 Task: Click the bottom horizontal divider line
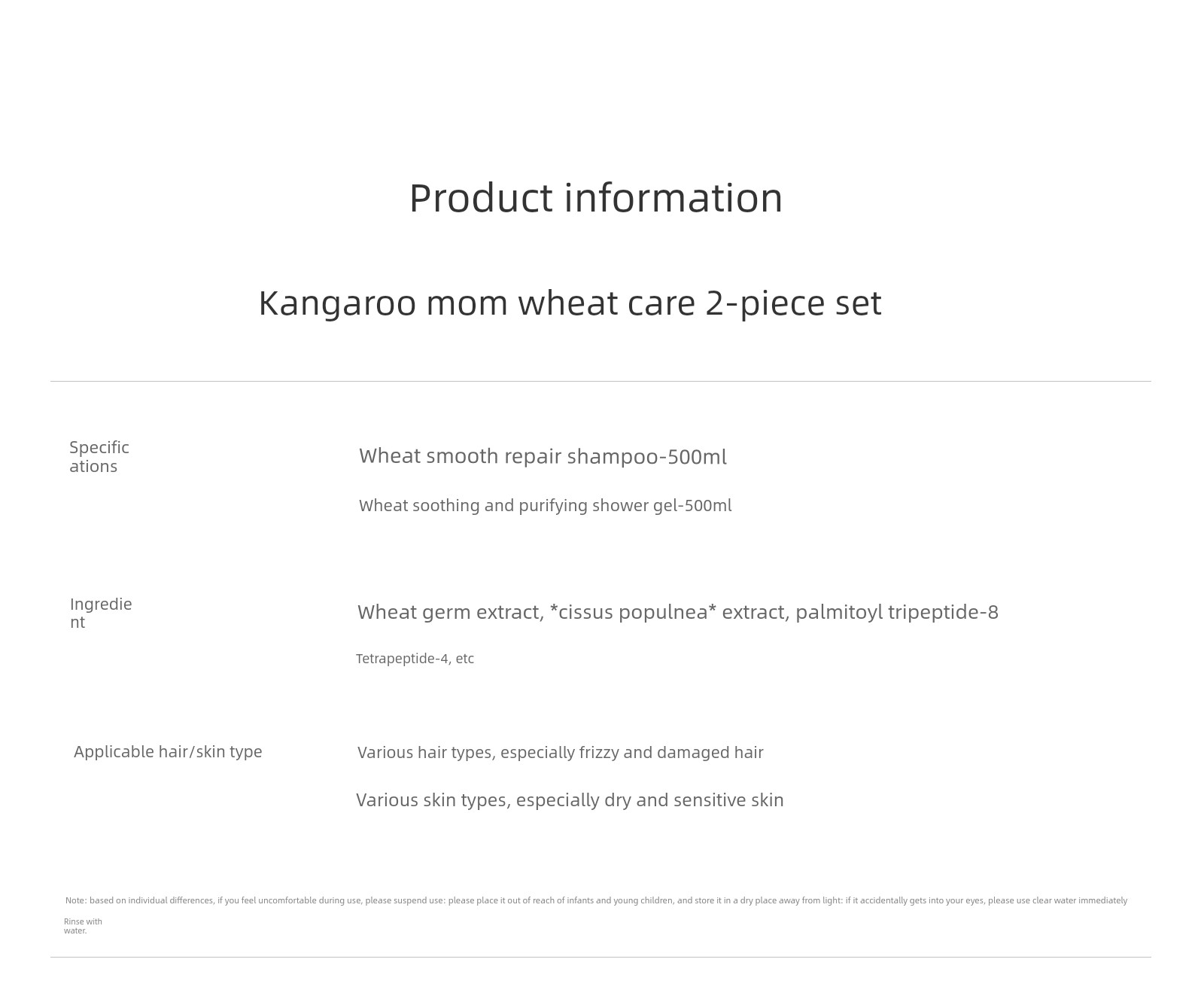pyautogui.click(x=600, y=958)
